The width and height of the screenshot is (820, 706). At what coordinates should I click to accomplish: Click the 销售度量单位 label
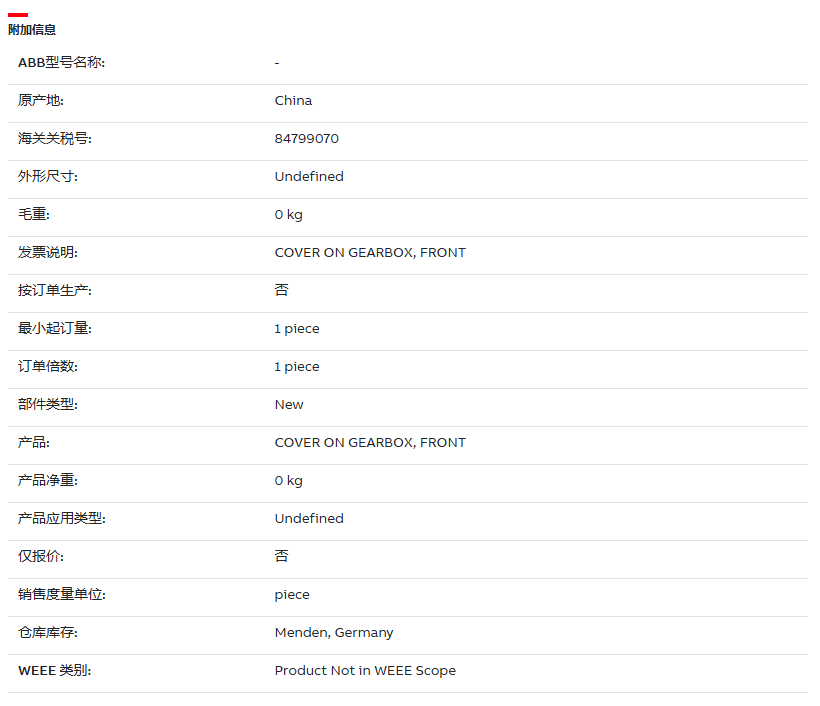[62, 595]
